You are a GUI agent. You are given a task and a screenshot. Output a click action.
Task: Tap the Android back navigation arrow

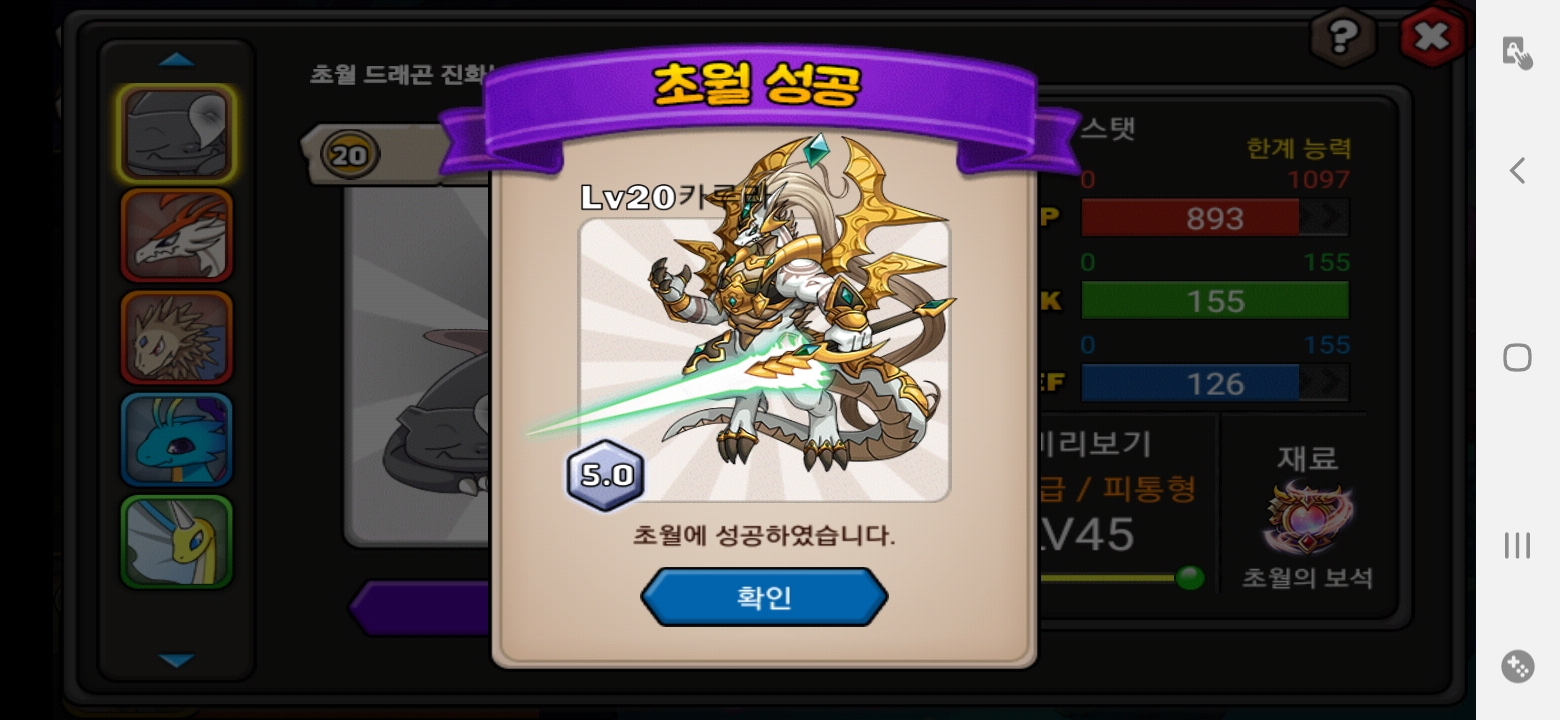(x=1517, y=171)
